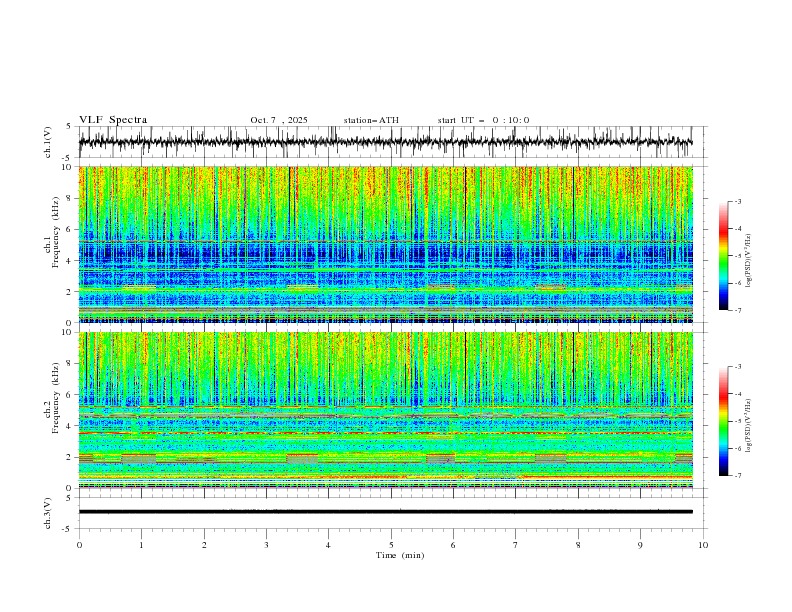Screen dimensions: 792x612
Task: Click time axis tick label "6"
Action: click(454, 545)
